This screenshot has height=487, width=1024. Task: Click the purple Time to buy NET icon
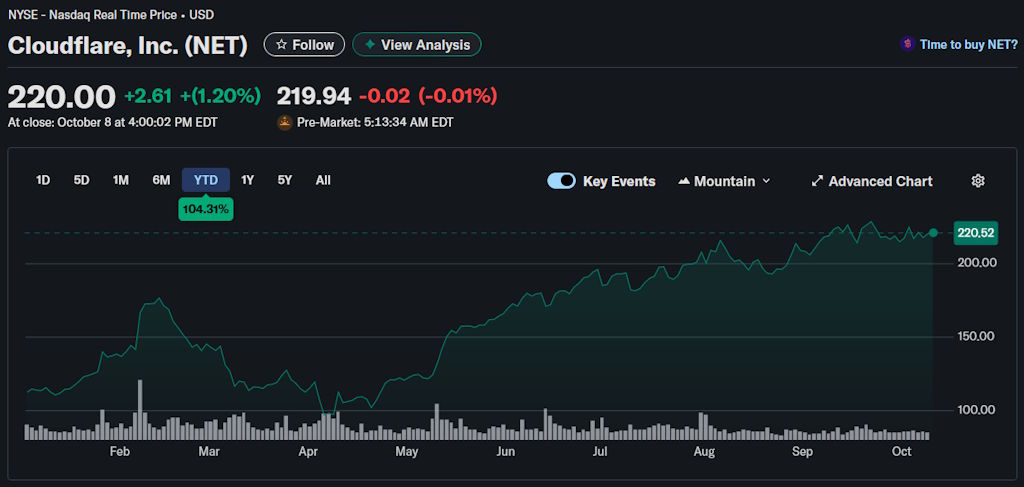coord(907,44)
